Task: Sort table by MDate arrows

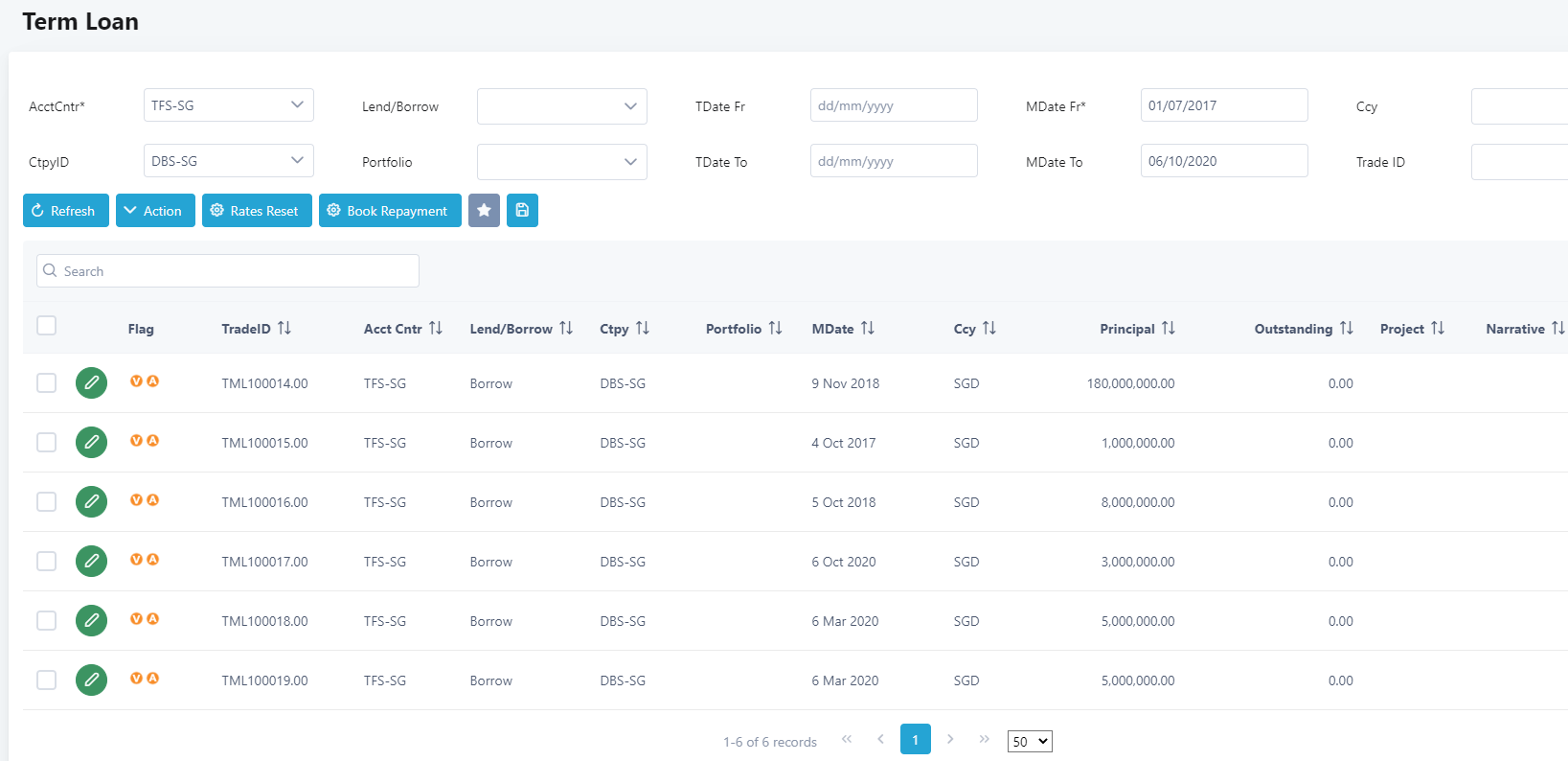Action: [x=867, y=329]
